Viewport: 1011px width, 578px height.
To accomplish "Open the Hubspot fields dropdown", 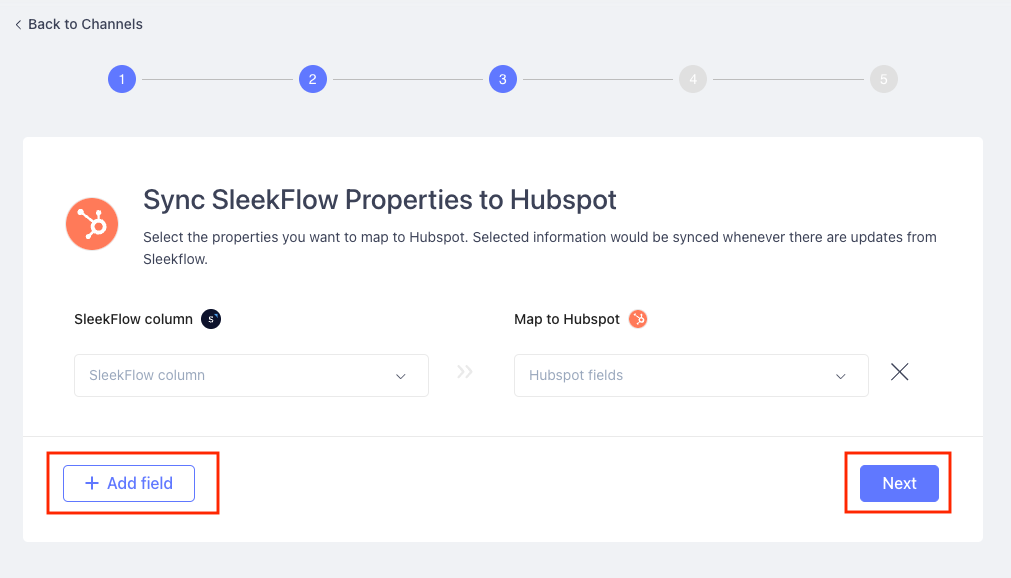I will [x=691, y=375].
